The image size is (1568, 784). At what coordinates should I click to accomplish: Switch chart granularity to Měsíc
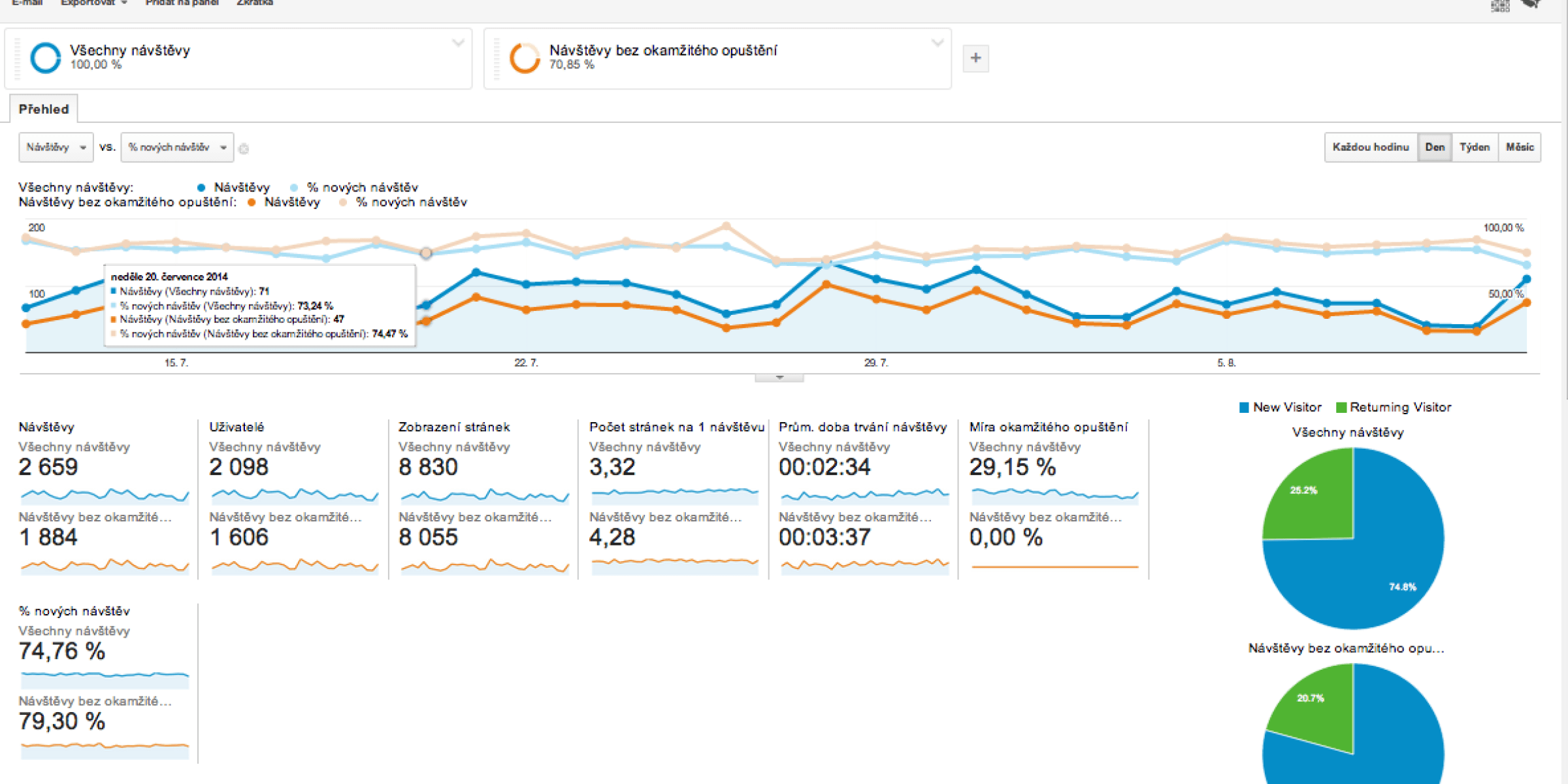(1519, 147)
